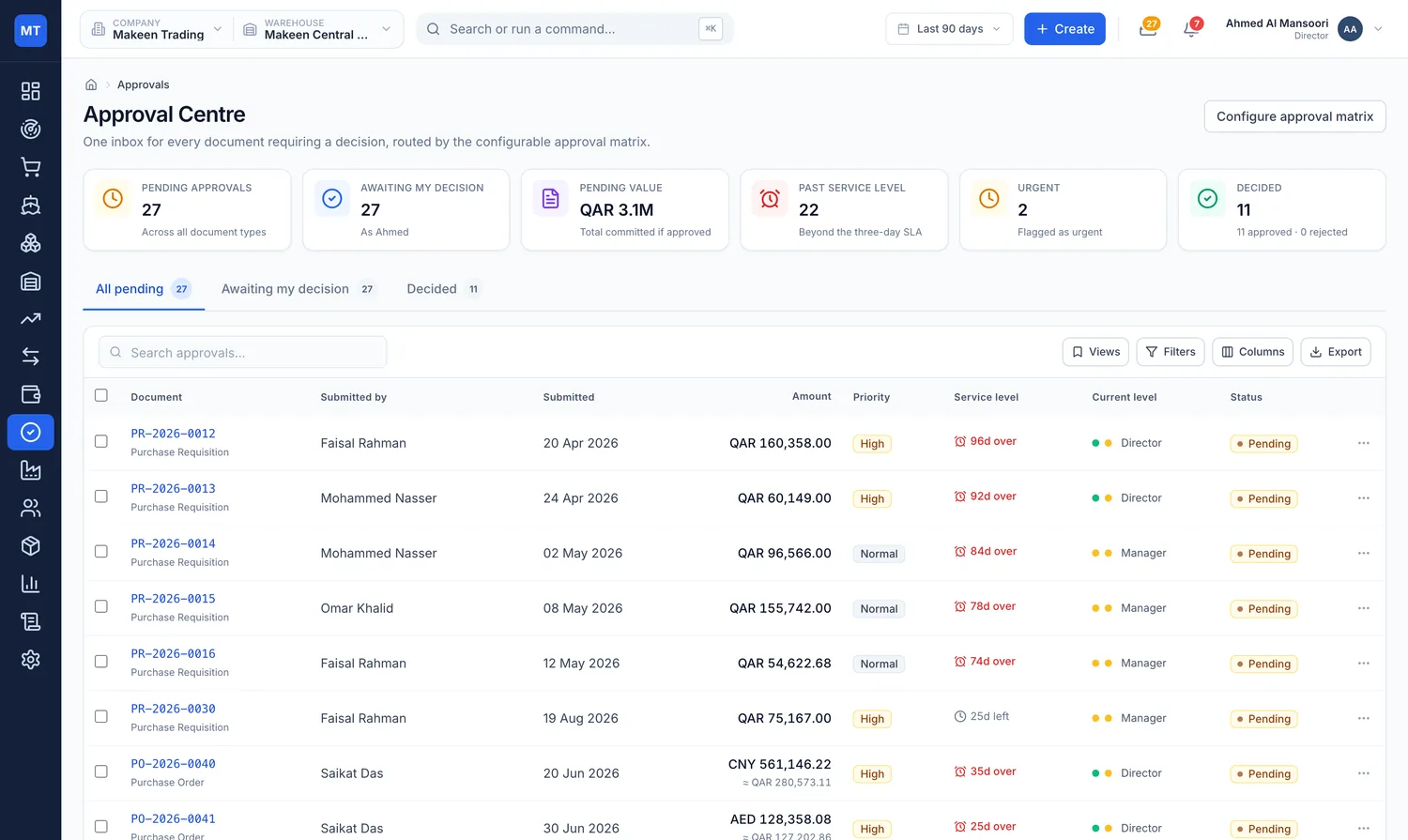Click the Create button
The width and height of the screenshot is (1408, 840).
click(1064, 29)
